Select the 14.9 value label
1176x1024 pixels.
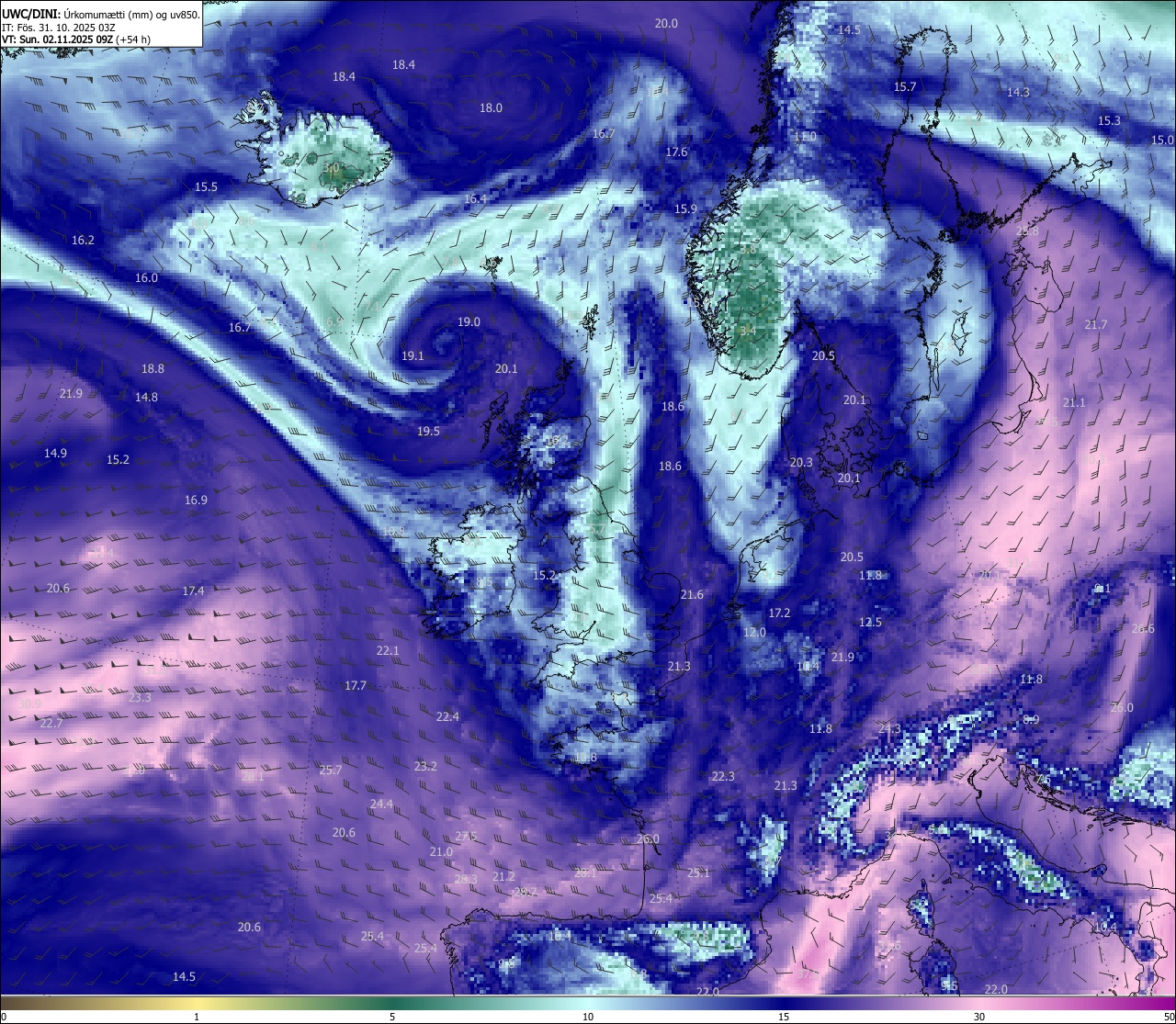pos(55,453)
